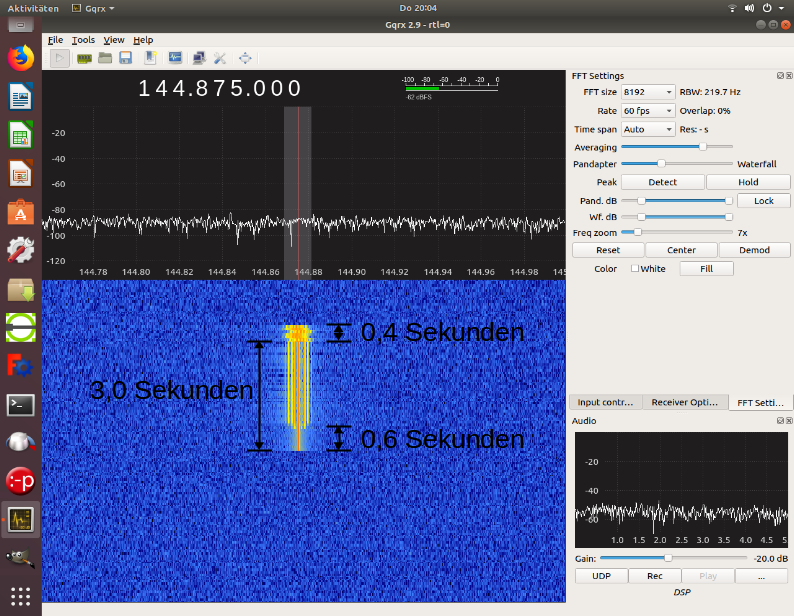Adjust the Wf. dB range slider

tap(677, 217)
